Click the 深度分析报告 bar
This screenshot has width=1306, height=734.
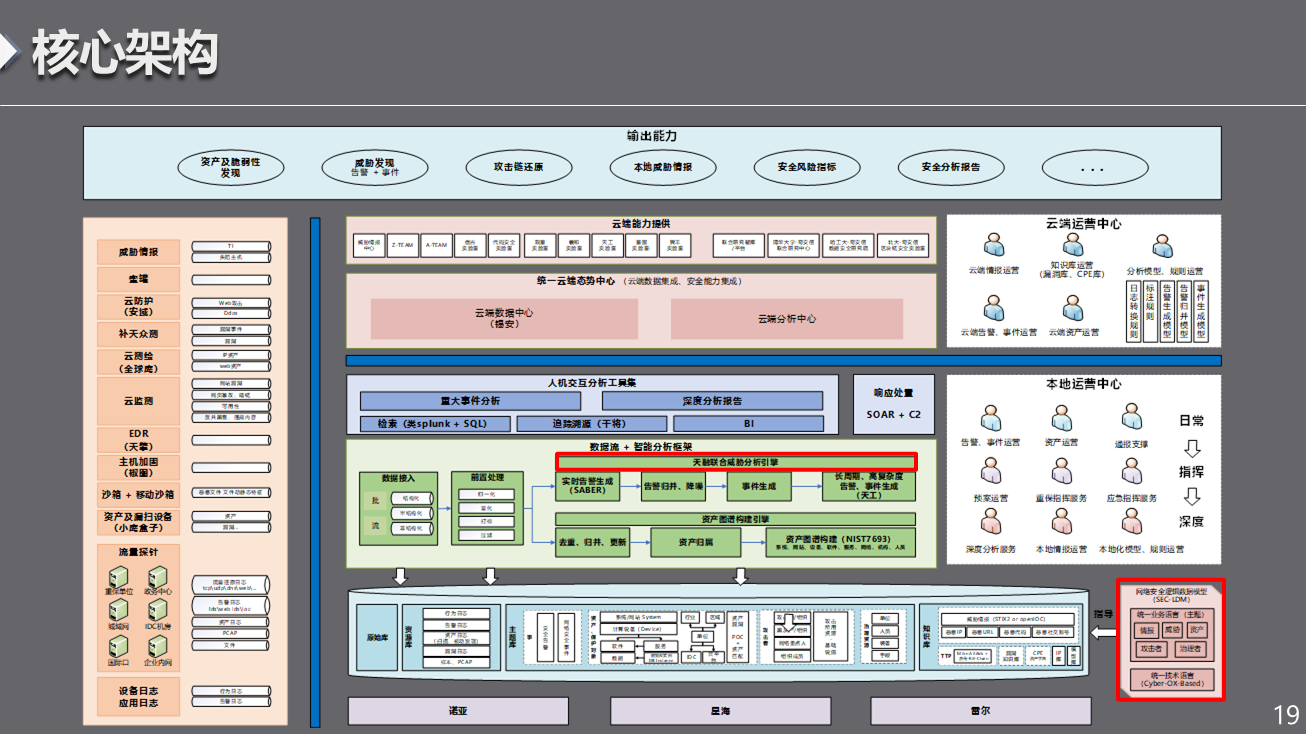[712, 401]
